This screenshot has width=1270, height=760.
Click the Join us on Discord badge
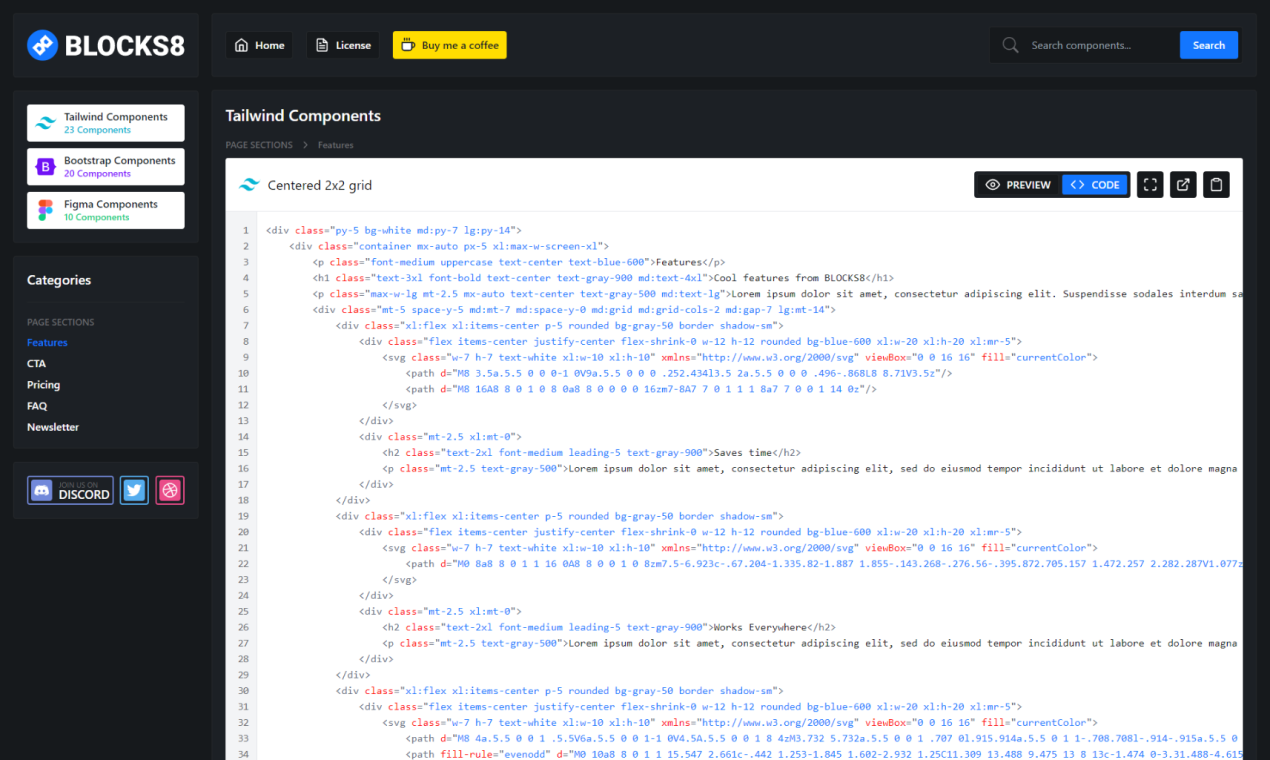coord(69,489)
